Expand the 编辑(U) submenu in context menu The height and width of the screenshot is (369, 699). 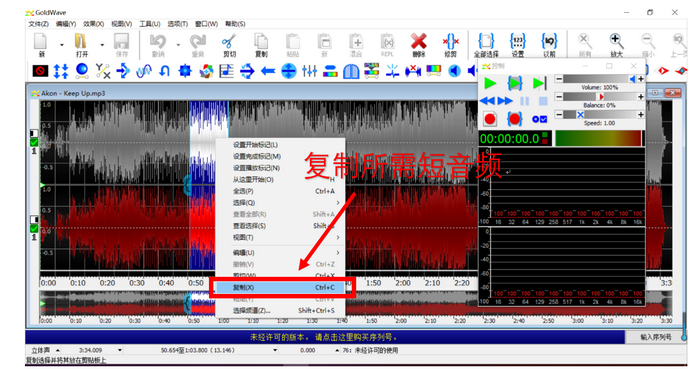tap(337, 253)
